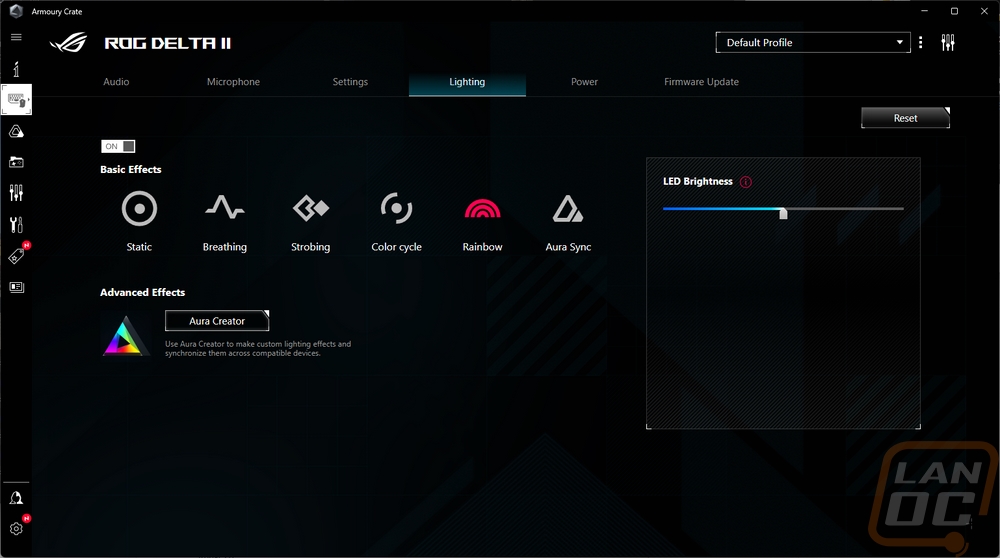1000x558 pixels.
Task: Go to the Power tab
Action: 584,82
